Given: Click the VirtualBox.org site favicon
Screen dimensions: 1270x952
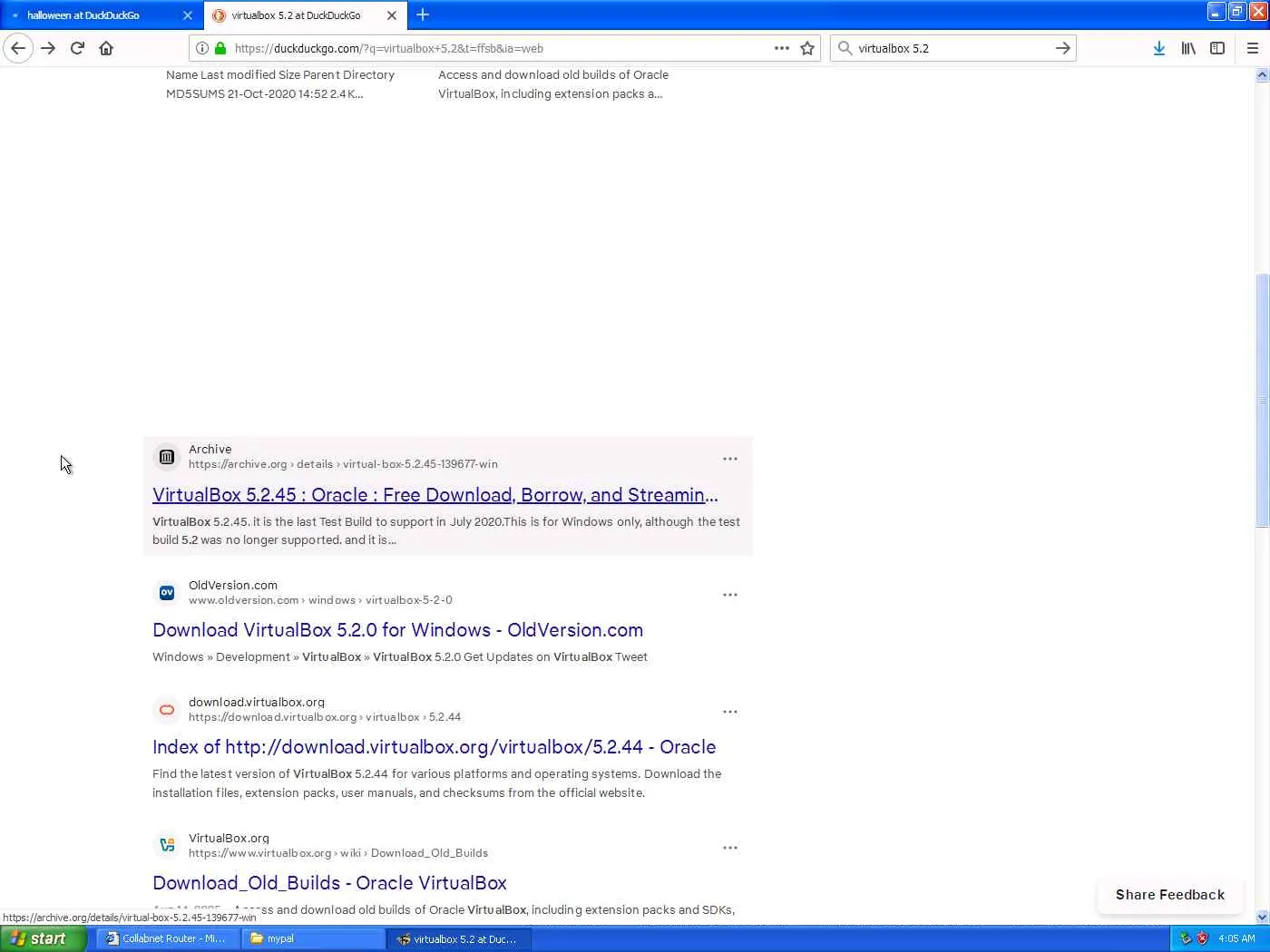Looking at the screenshot, I should pos(167,846).
